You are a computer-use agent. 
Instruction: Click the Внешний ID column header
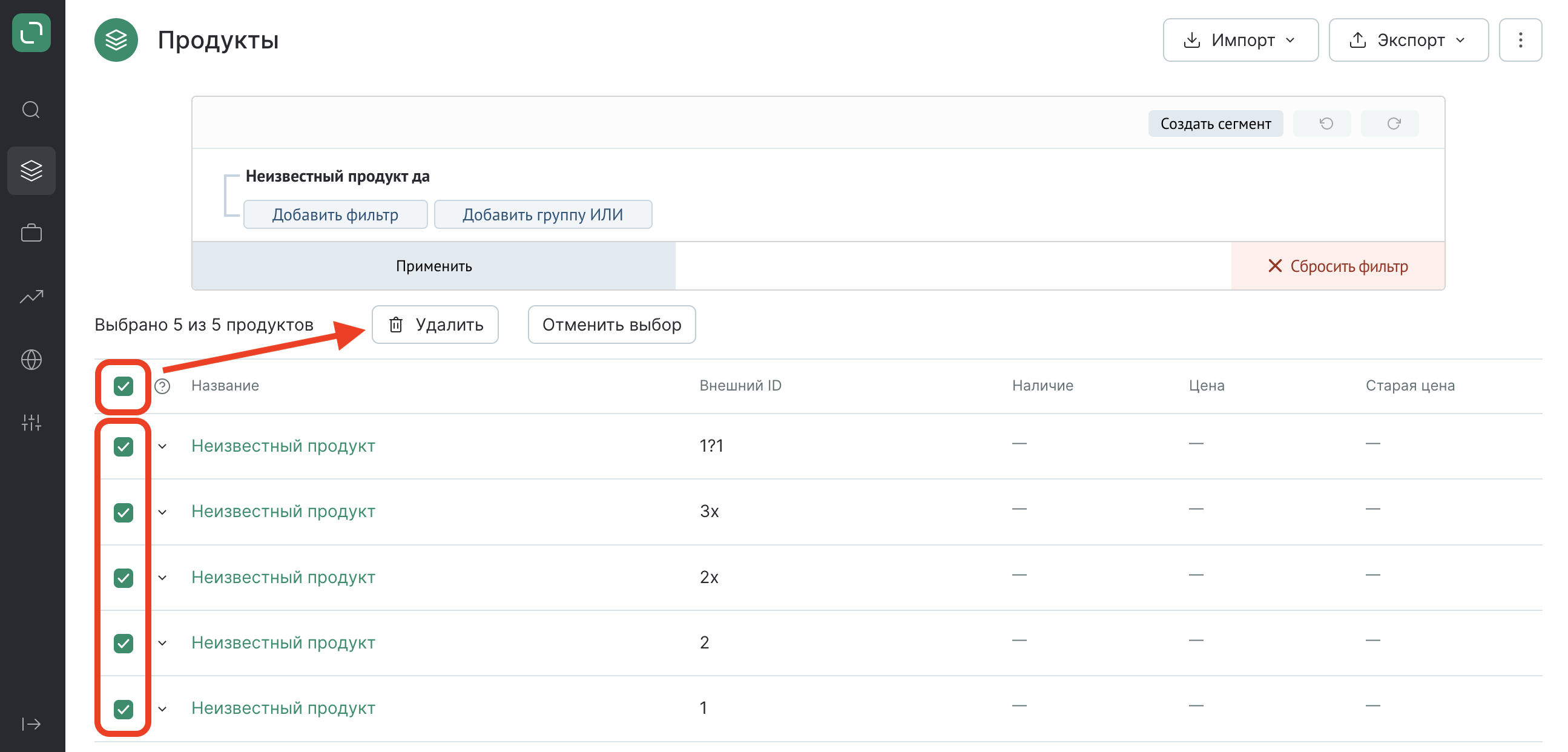pos(740,386)
